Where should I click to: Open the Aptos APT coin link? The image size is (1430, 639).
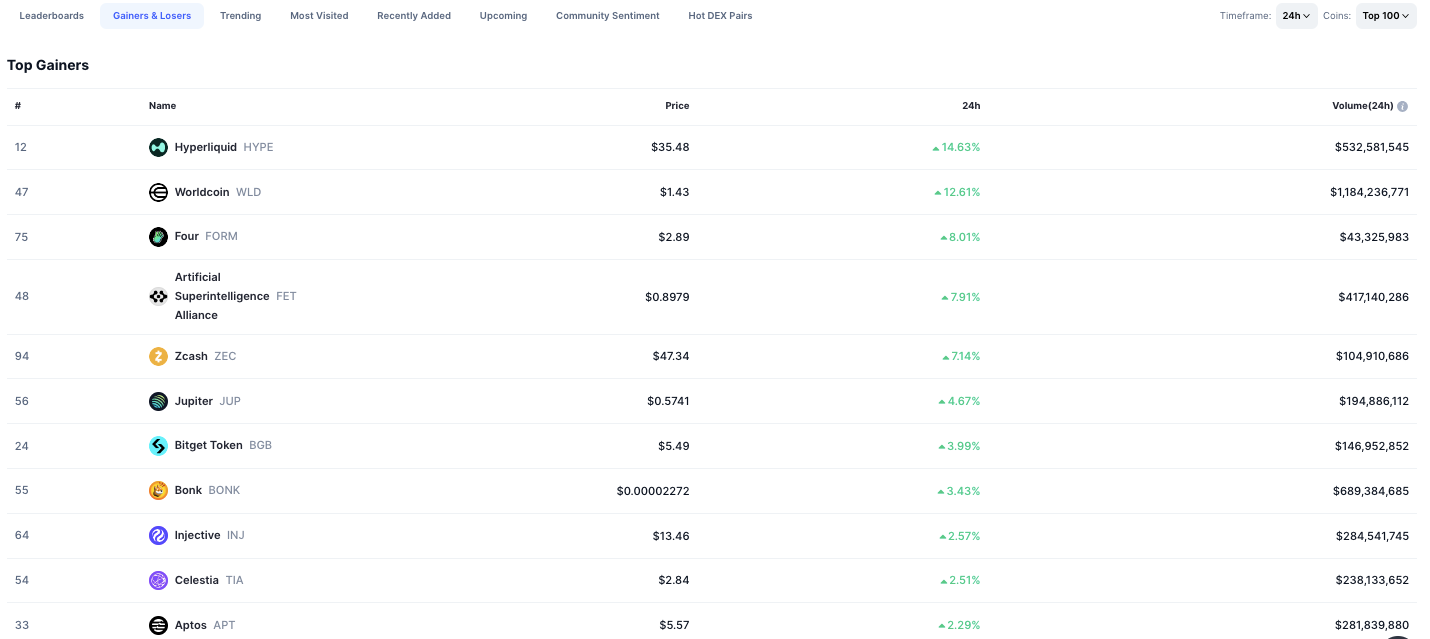192,625
